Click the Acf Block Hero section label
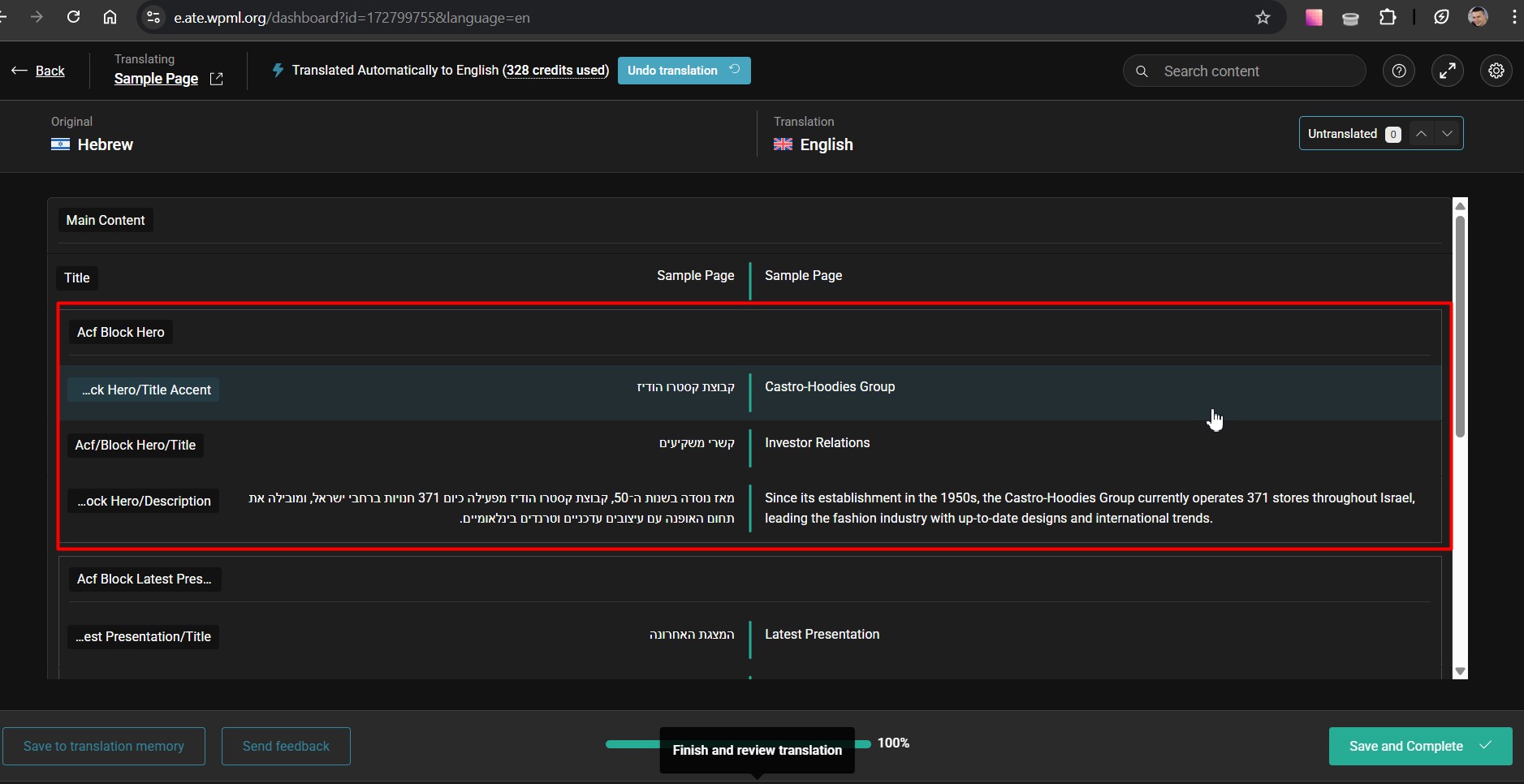This screenshot has height=784, width=1524. point(121,332)
